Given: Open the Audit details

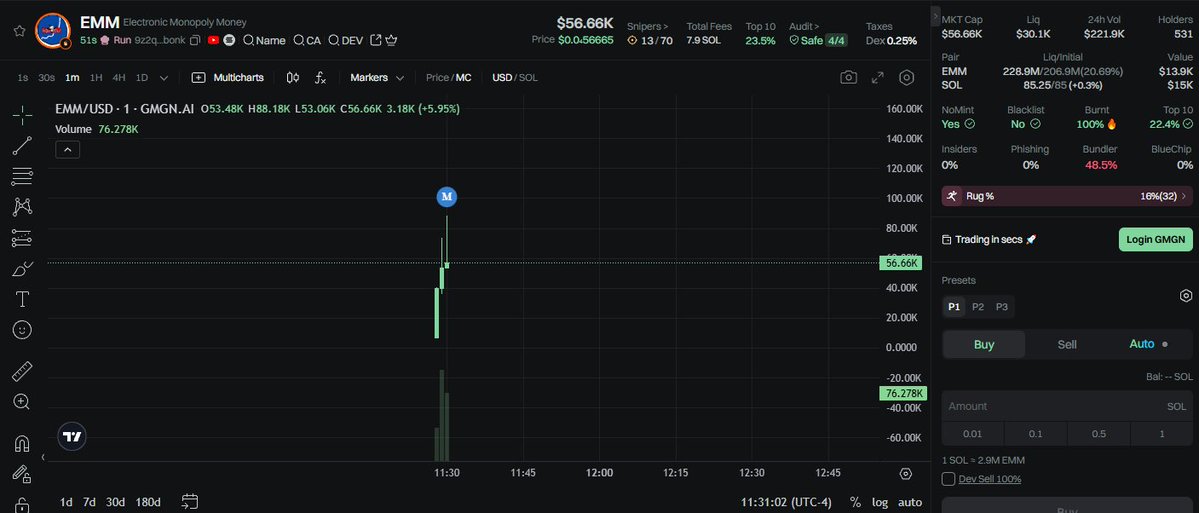Looking at the screenshot, I should pyautogui.click(x=804, y=26).
